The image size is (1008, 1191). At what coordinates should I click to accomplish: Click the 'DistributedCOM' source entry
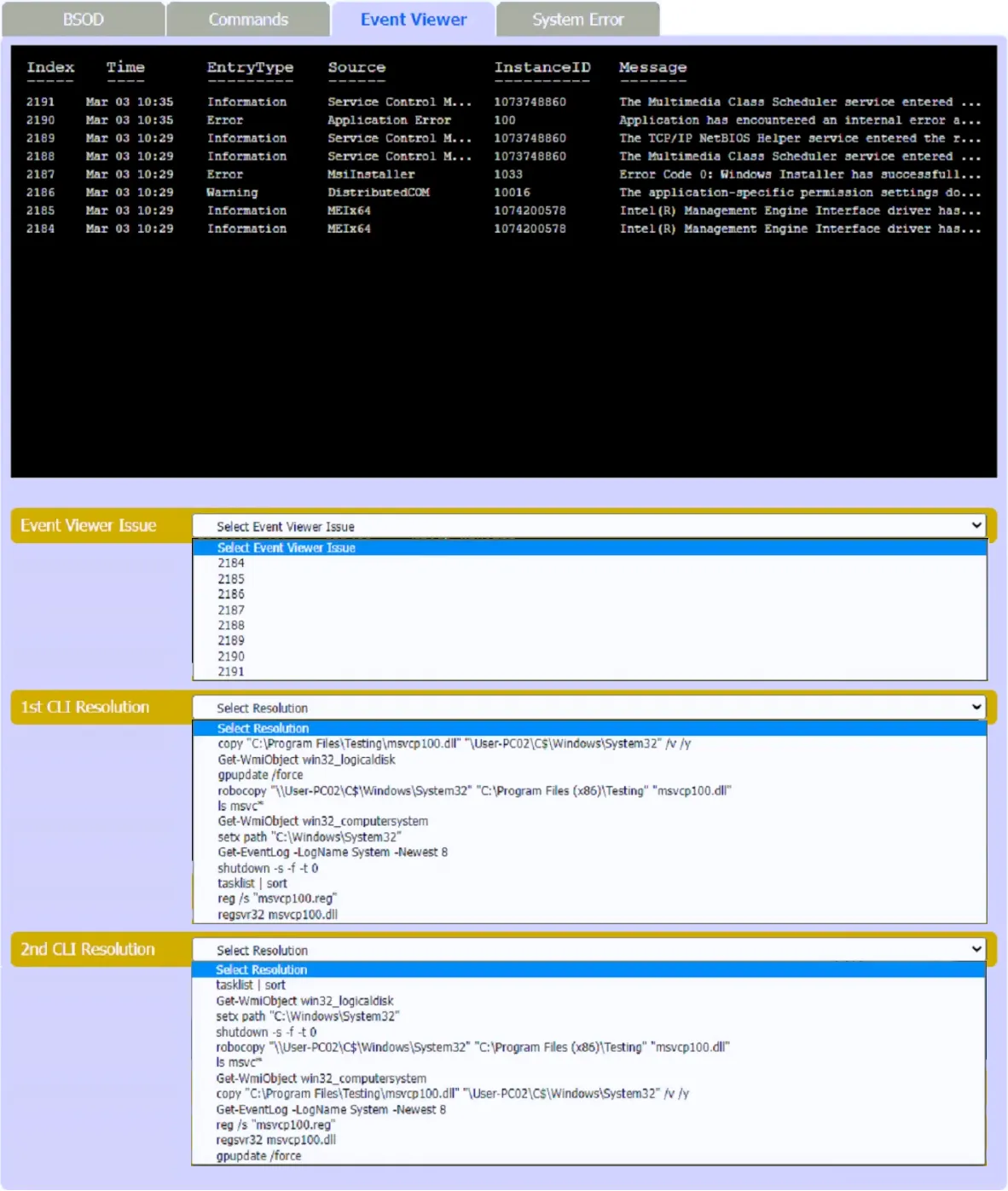pyautogui.click(x=379, y=193)
